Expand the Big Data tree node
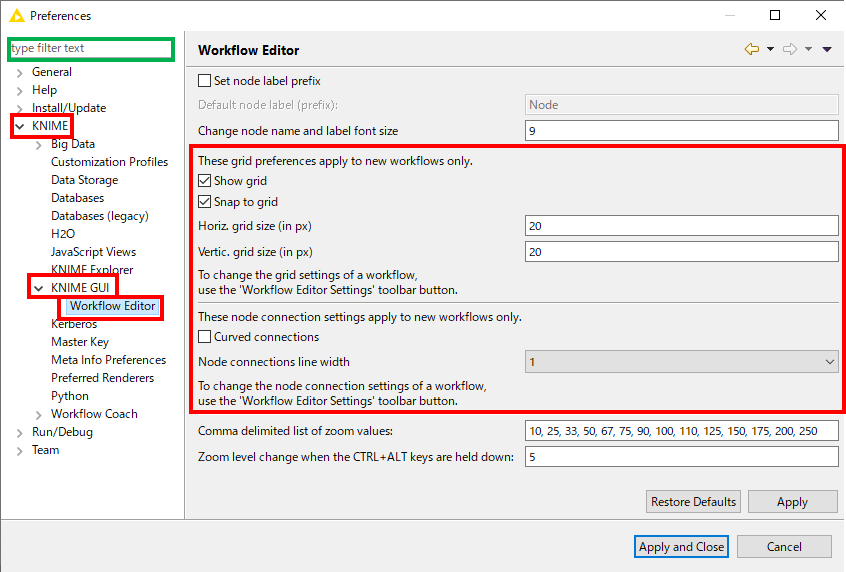Image resolution: width=846 pixels, height=572 pixels. point(39,145)
